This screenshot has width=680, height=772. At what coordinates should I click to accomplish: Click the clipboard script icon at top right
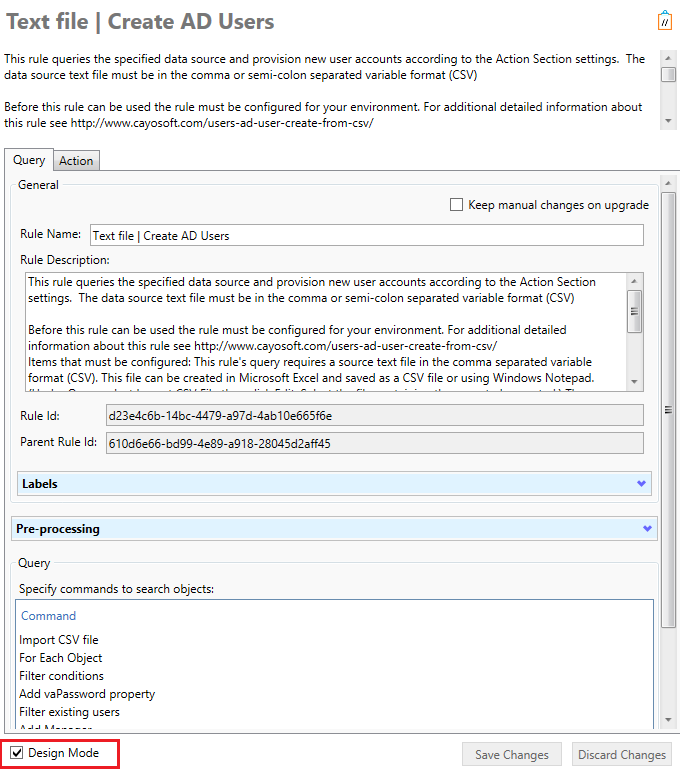click(665, 21)
